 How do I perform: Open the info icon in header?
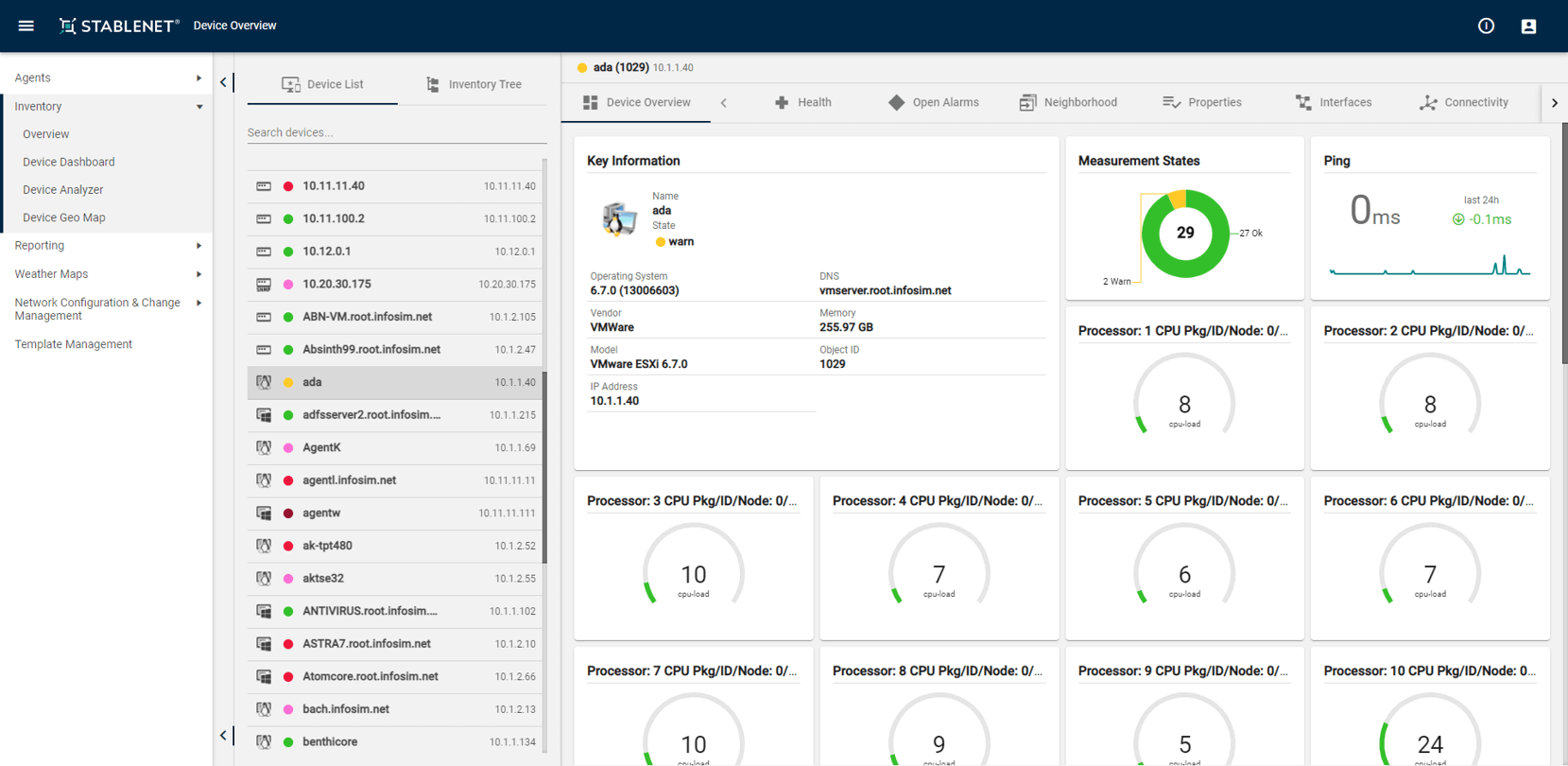click(x=1486, y=26)
